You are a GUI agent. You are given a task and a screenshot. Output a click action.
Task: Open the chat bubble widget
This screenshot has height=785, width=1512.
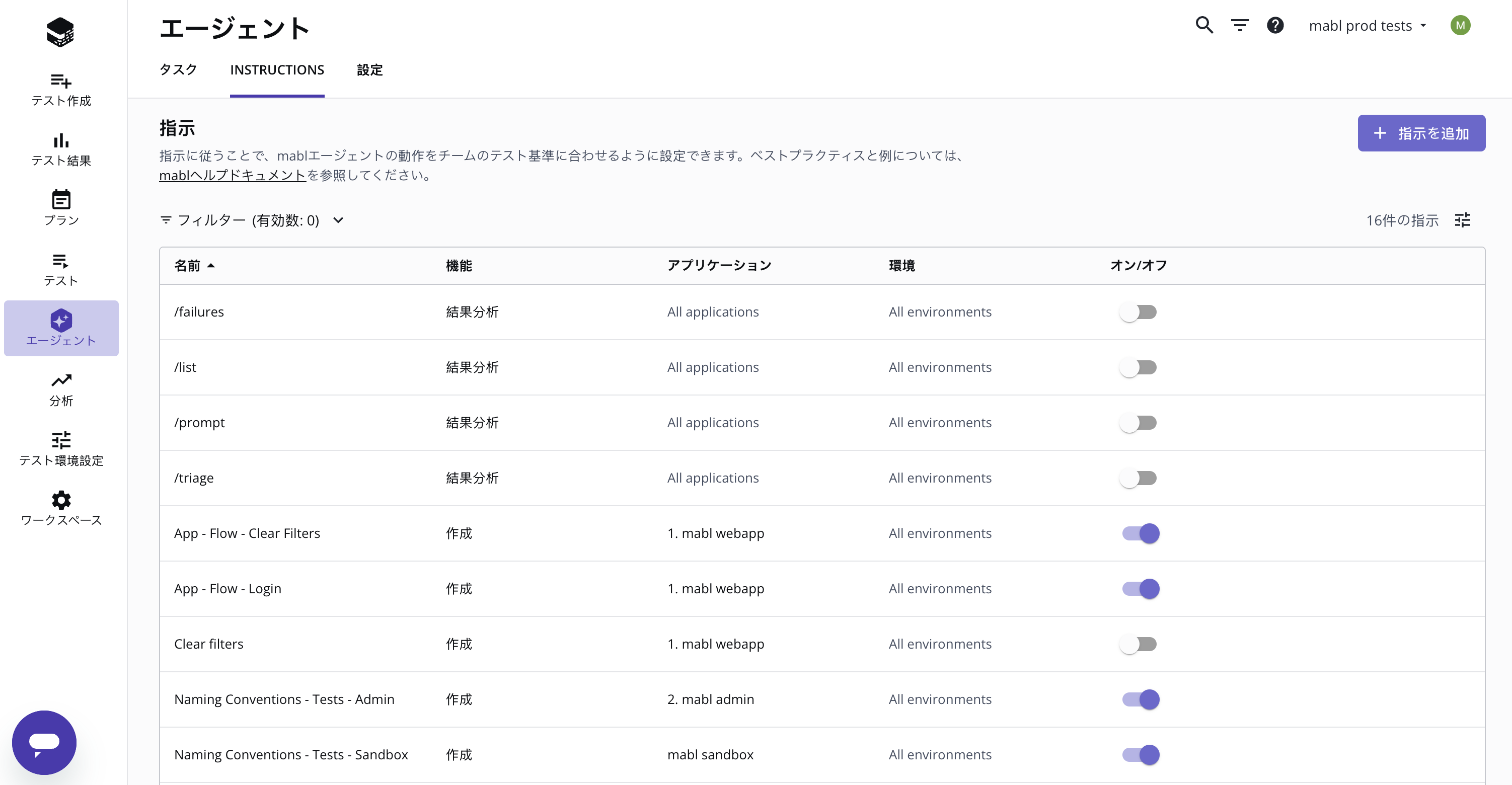click(x=44, y=742)
